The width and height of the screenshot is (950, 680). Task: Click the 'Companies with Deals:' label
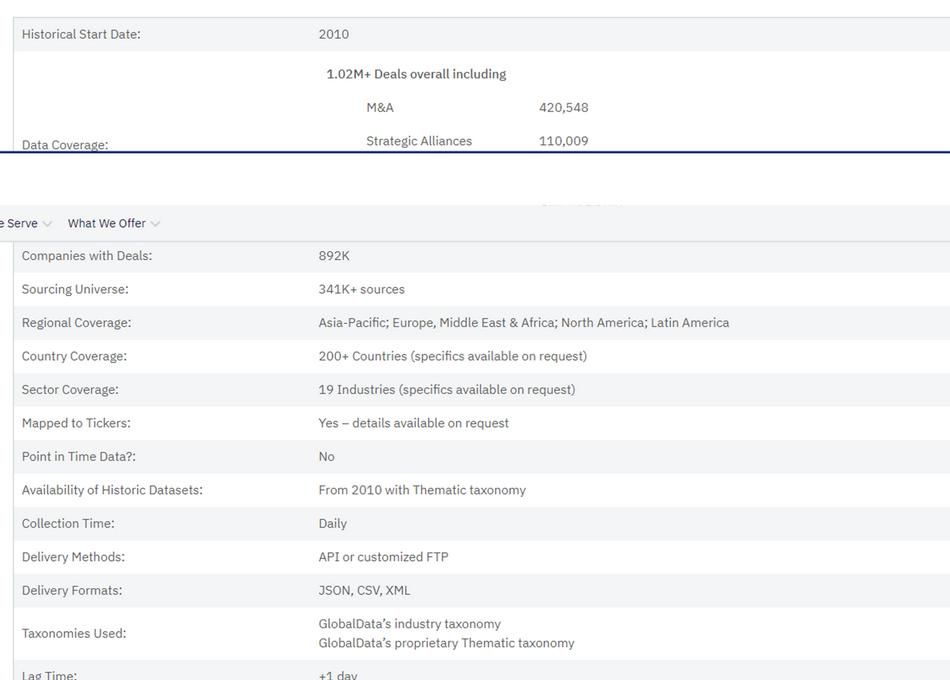(87, 256)
